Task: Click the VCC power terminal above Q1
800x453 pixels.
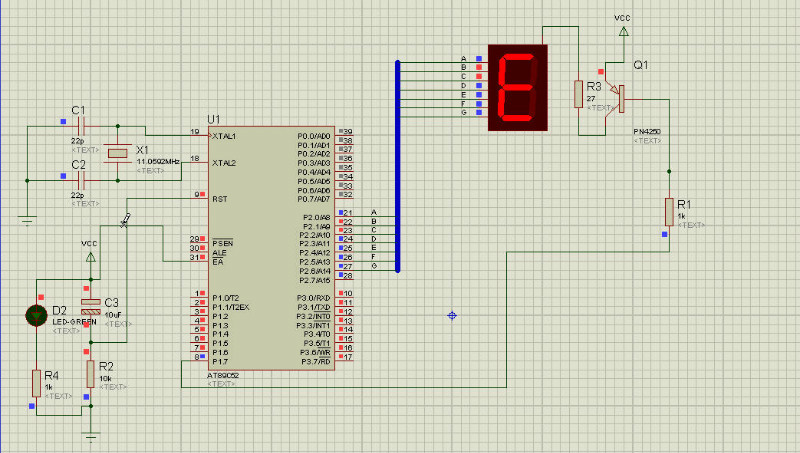Action: click(x=623, y=31)
